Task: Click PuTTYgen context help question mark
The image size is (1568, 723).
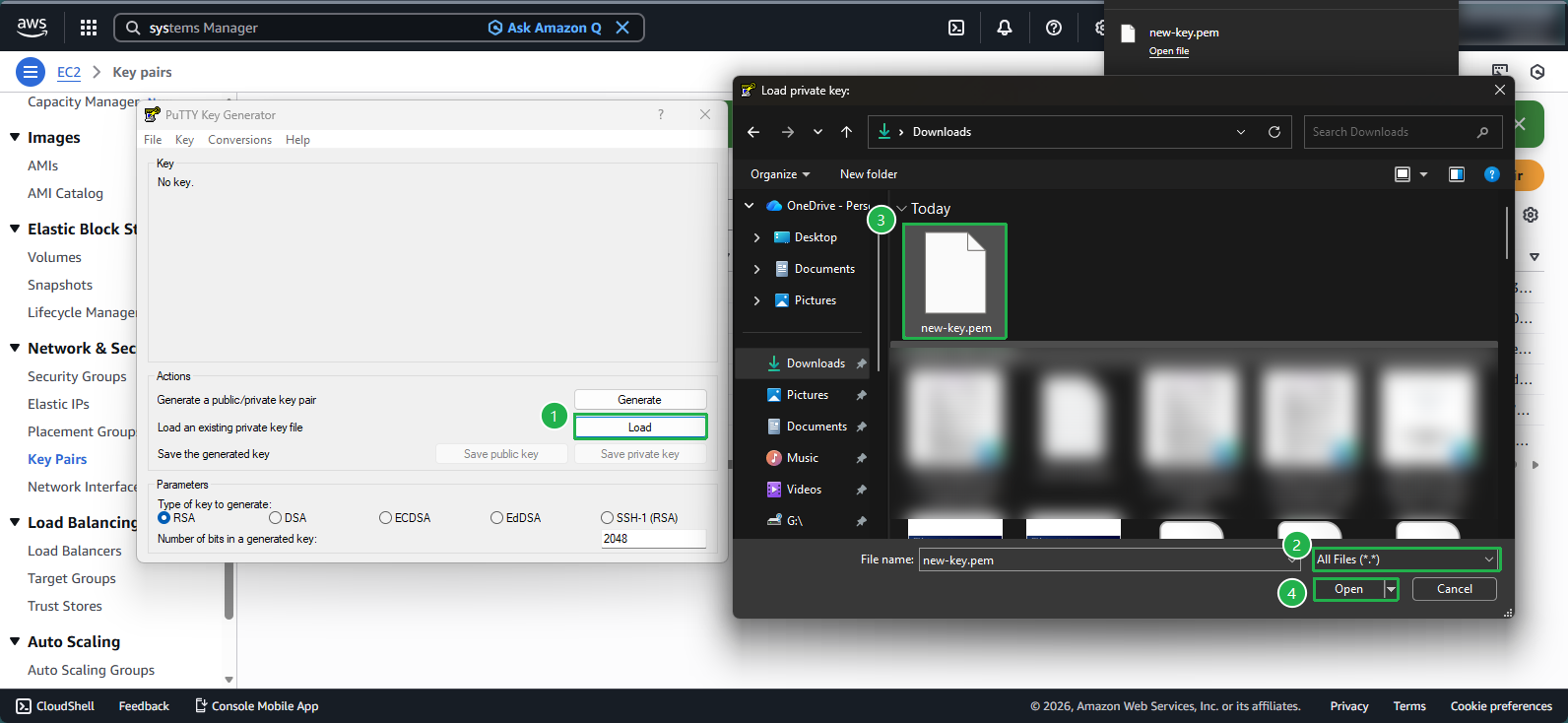Action: click(661, 115)
